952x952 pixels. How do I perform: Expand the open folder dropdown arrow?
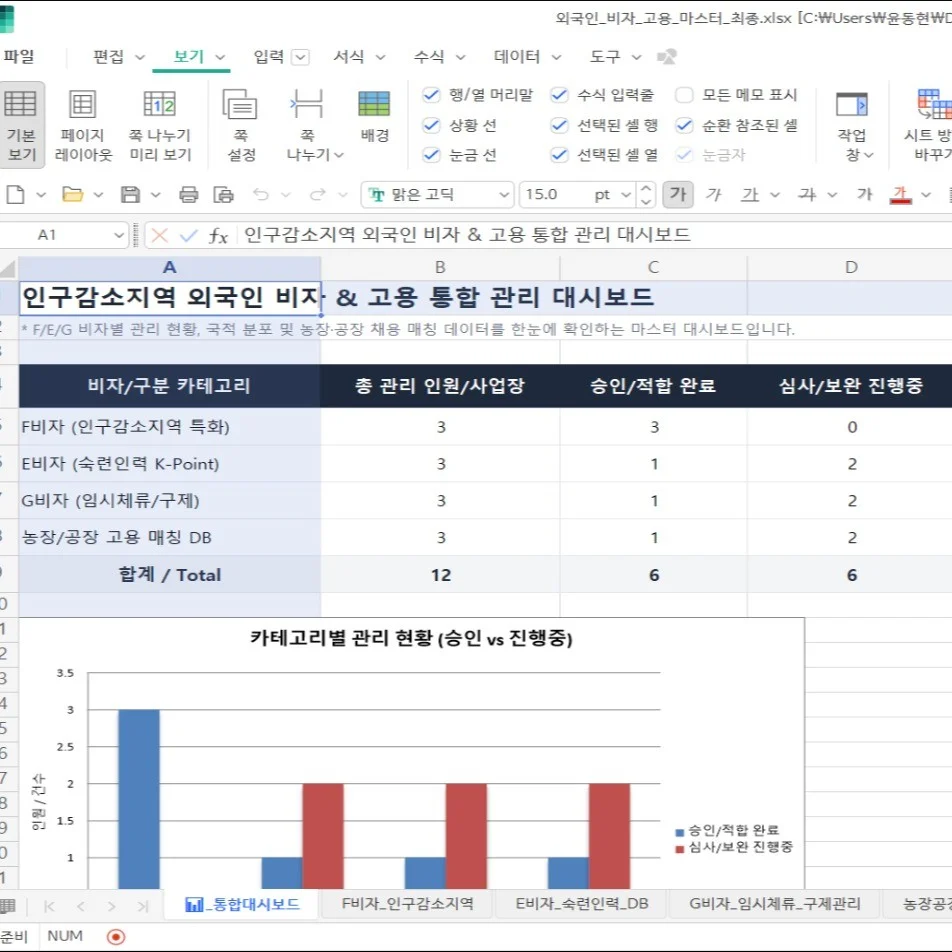point(98,195)
